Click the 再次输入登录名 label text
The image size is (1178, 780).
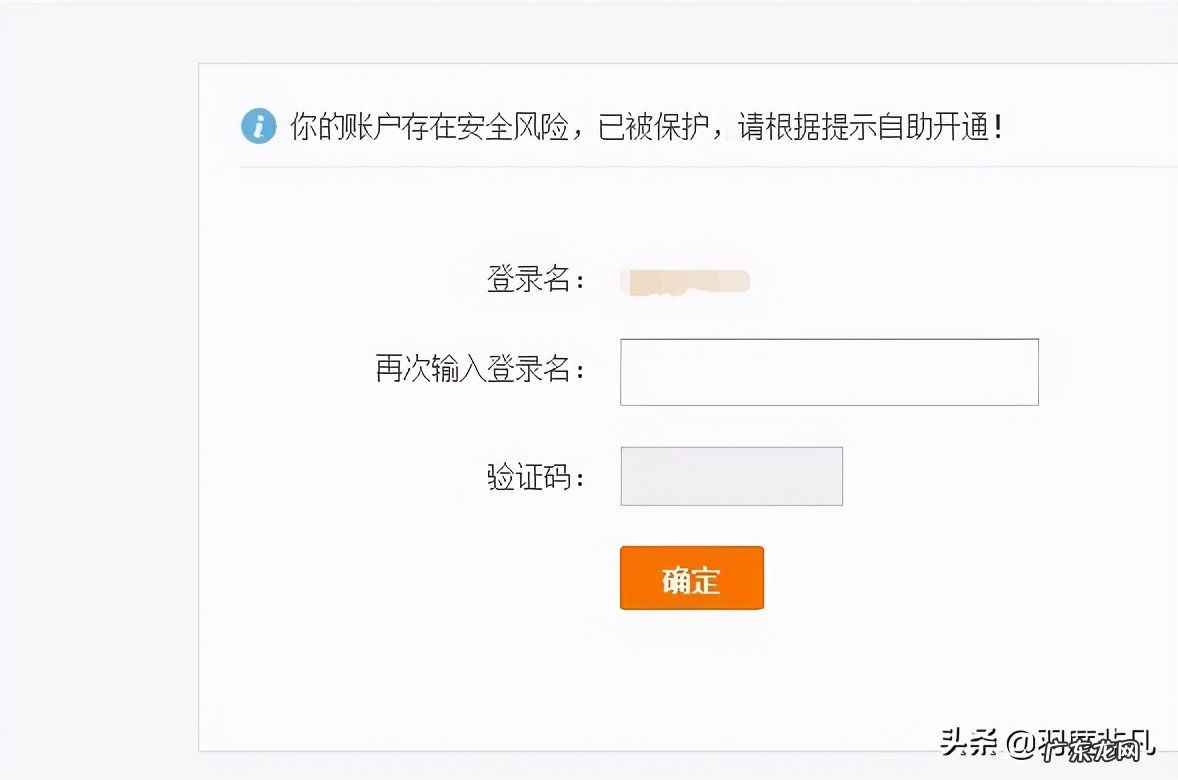pos(480,371)
